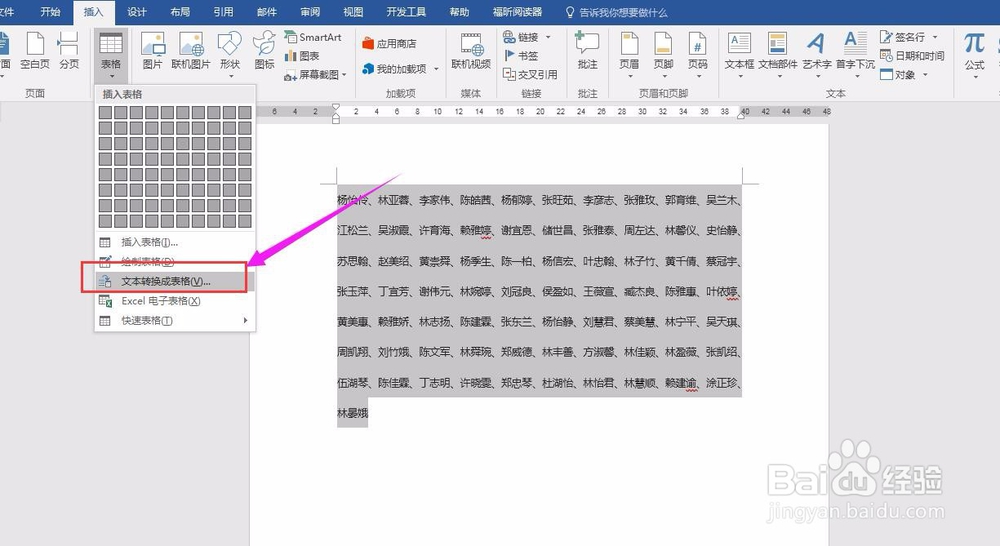Click the 告诉我你想要做什么 search box

[x=617, y=12]
